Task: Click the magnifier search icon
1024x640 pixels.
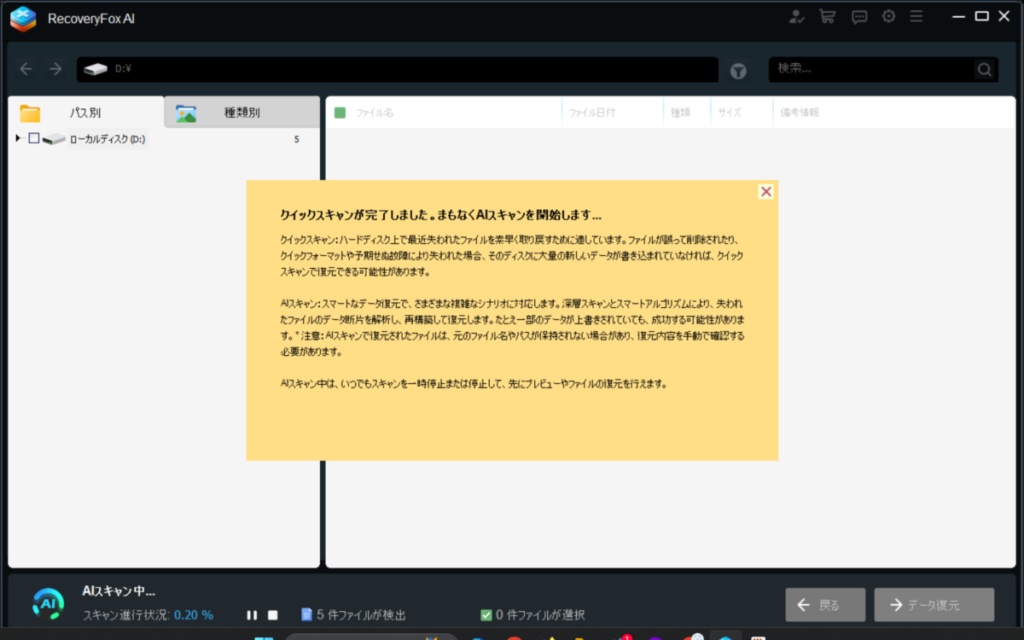Action: [985, 70]
